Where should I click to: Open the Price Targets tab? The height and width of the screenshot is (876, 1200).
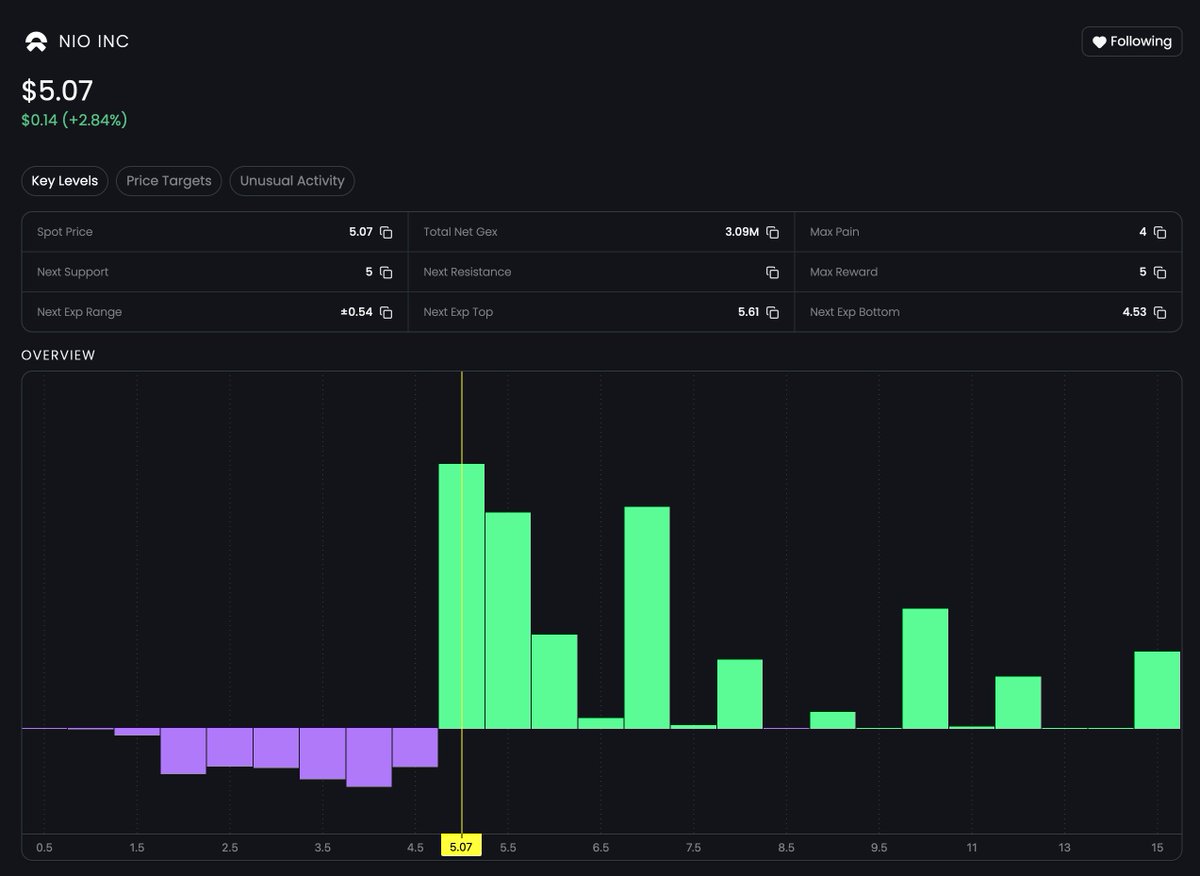click(169, 181)
